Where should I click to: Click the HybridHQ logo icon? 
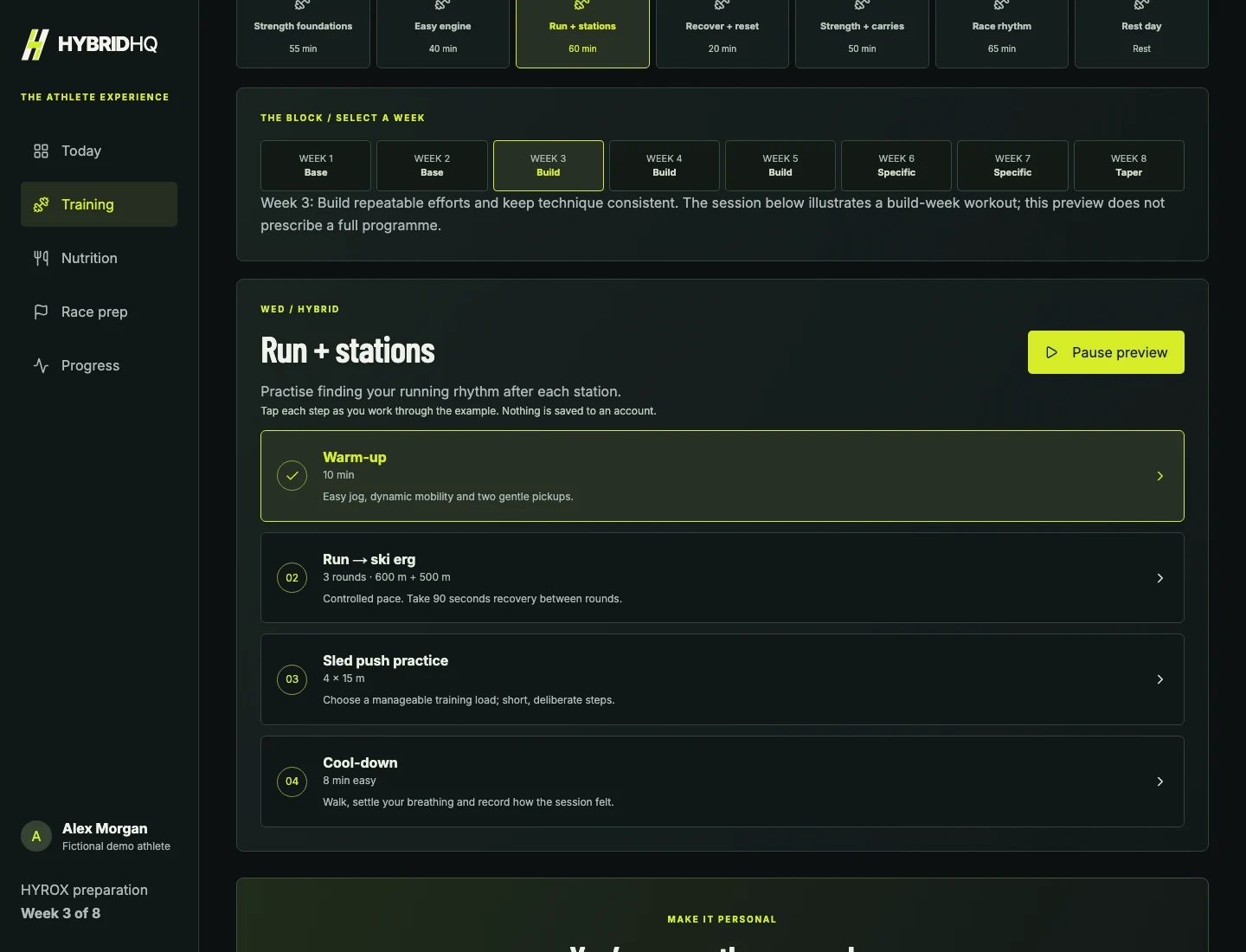(x=35, y=44)
